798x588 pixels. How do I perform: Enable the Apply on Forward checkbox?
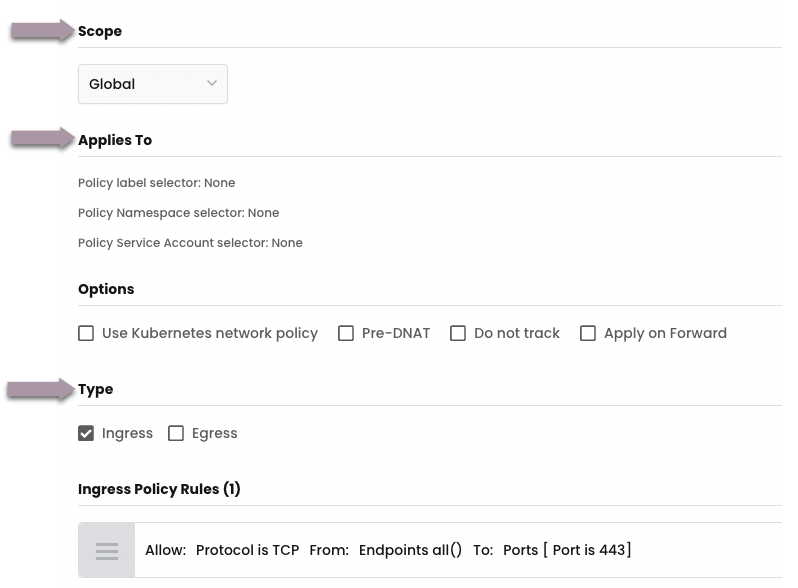click(588, 333)
